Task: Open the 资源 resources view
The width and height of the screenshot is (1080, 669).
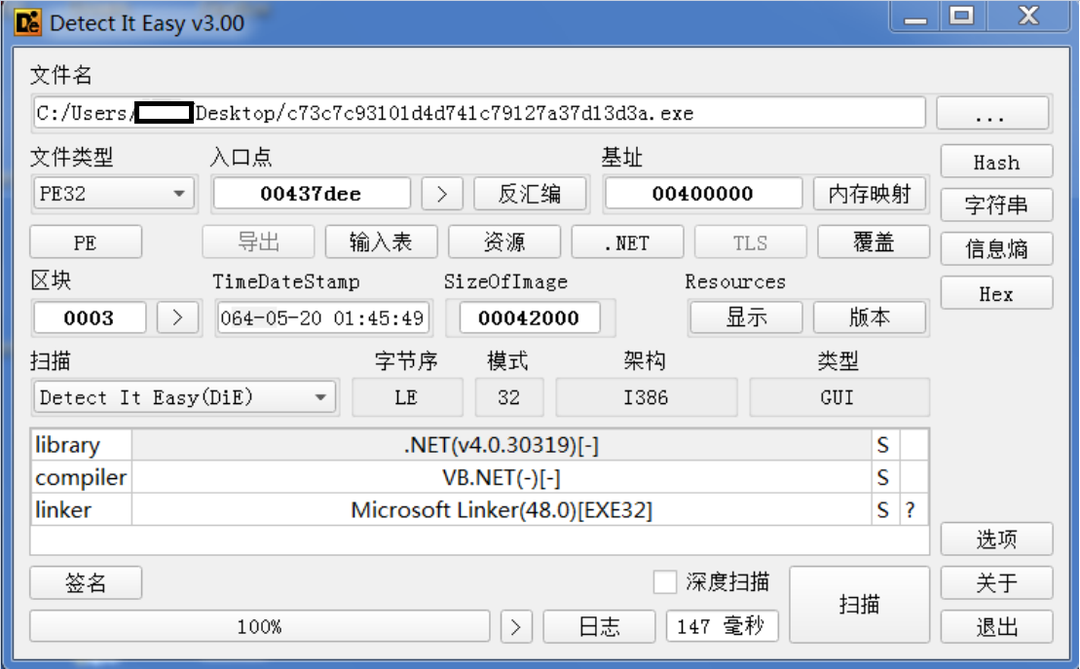Action: tap(504, 243)
